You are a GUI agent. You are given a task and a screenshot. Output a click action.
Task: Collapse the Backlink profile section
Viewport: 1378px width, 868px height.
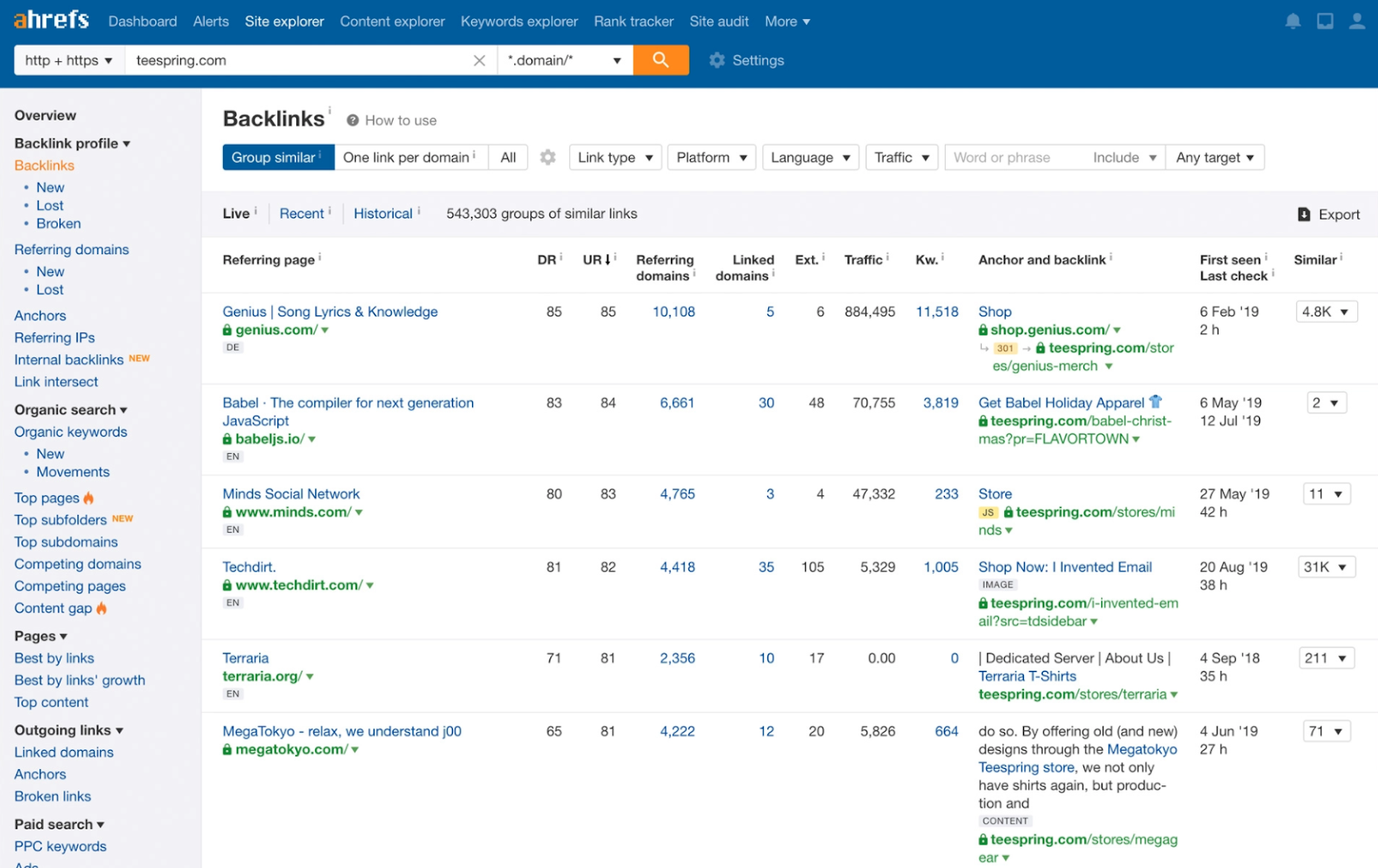(72, 144)
